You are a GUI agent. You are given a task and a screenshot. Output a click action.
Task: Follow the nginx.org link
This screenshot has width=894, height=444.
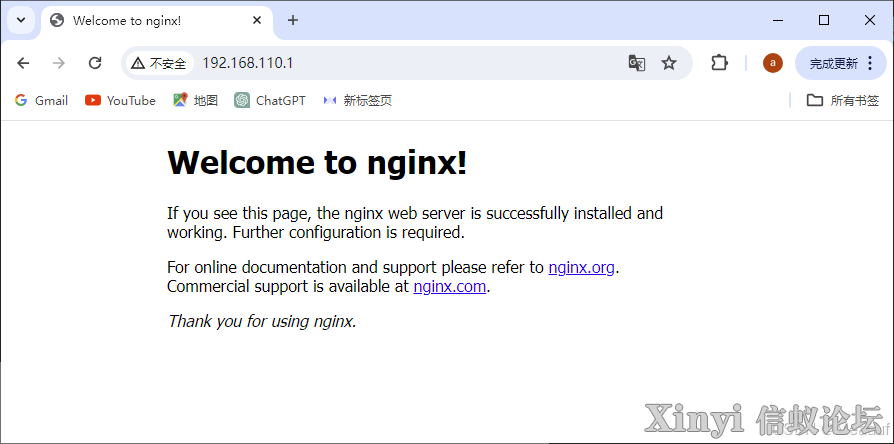581,267
